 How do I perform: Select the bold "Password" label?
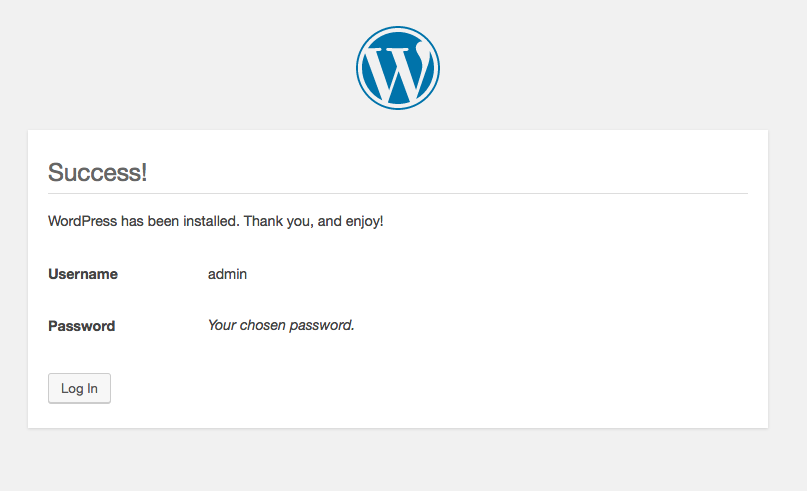[x=81, y=326]
